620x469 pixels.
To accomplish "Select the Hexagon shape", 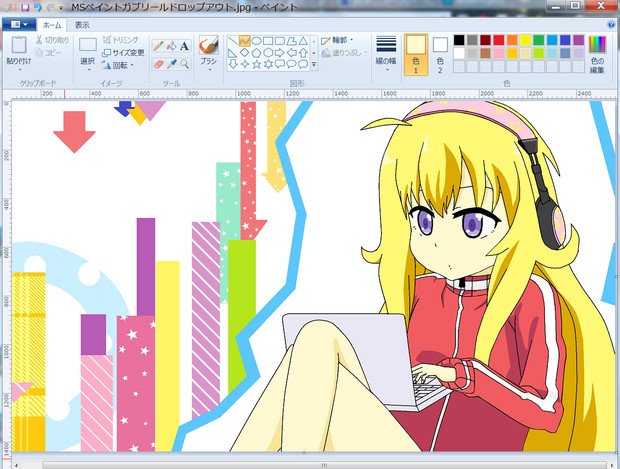I will pyautogui.click(x=268, y=52).
